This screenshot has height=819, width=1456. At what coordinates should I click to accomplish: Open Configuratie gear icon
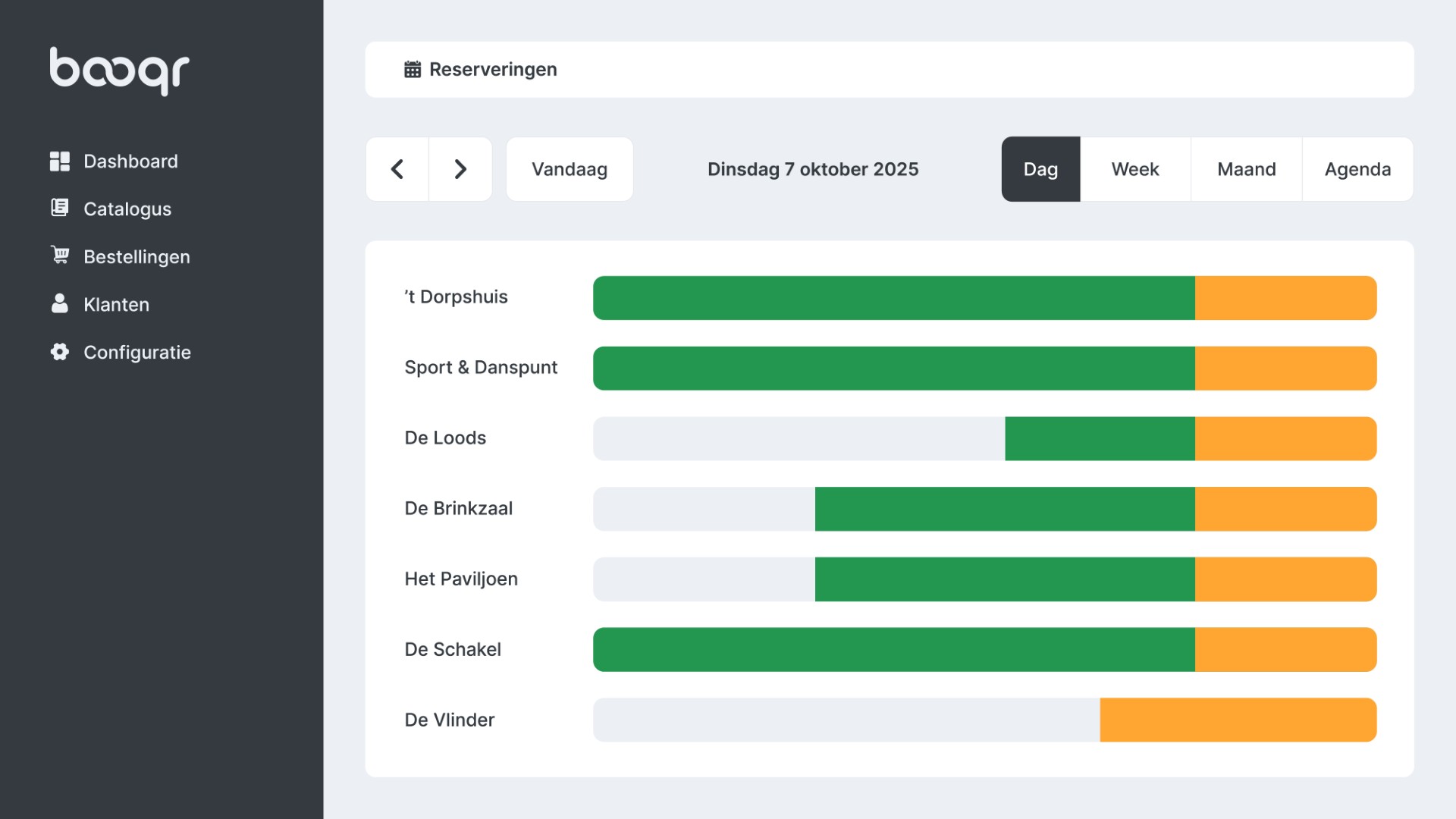[59, 352]
